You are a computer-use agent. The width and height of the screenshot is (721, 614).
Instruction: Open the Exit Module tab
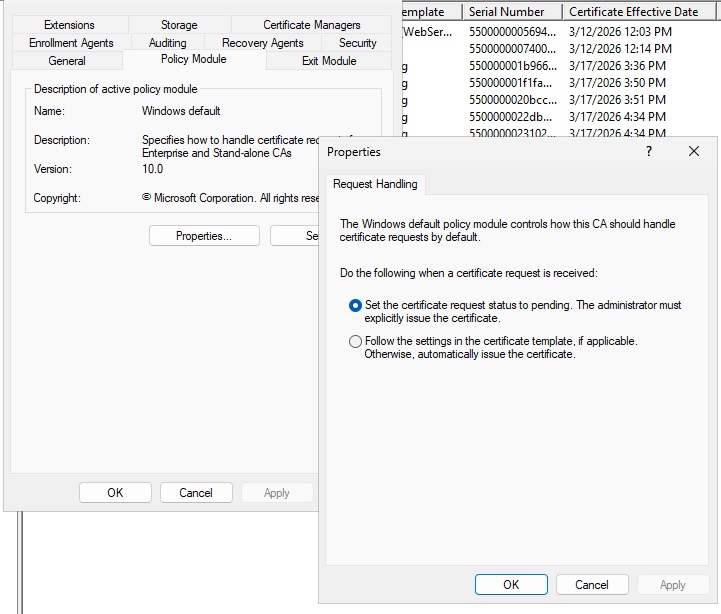(329, 61)
